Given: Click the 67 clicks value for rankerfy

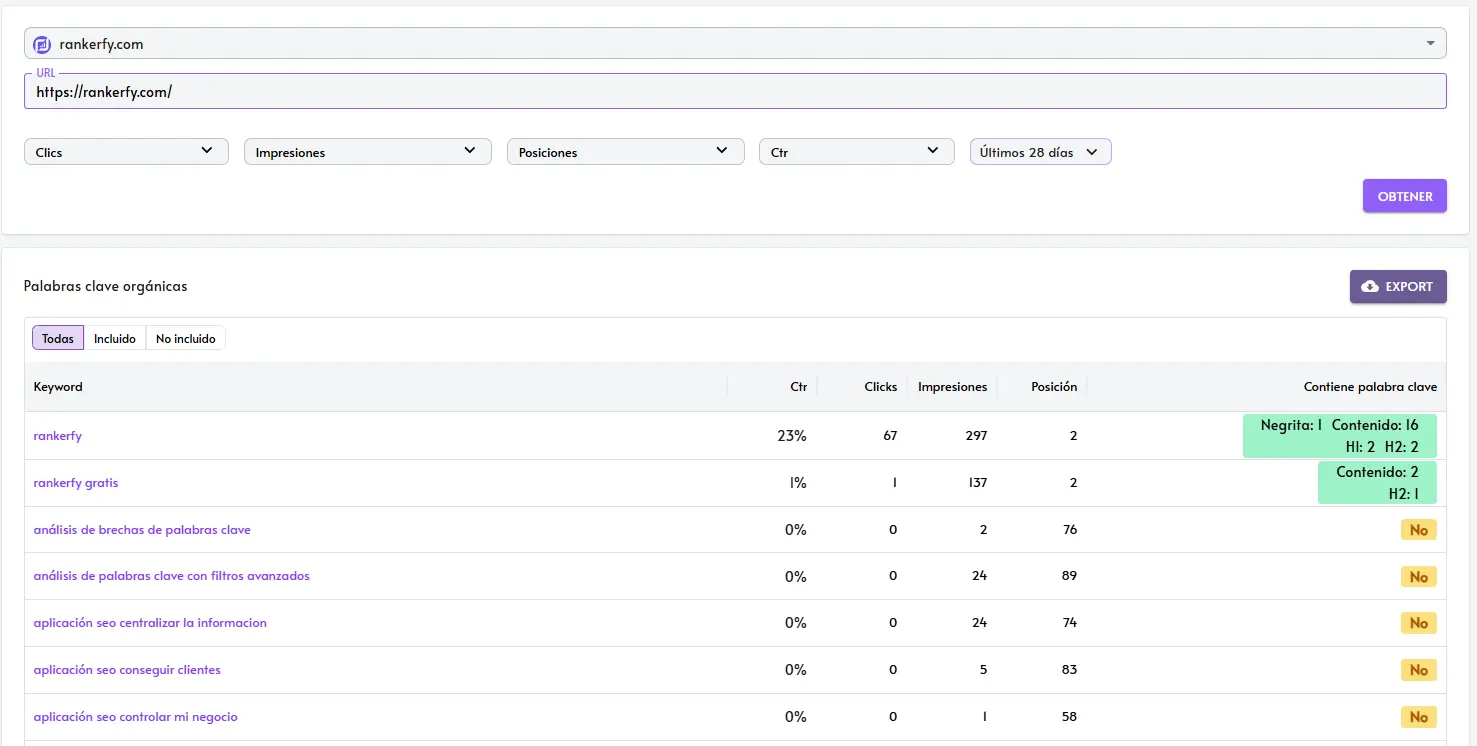Looking at the screenshot, I should [x=890, y=436].
